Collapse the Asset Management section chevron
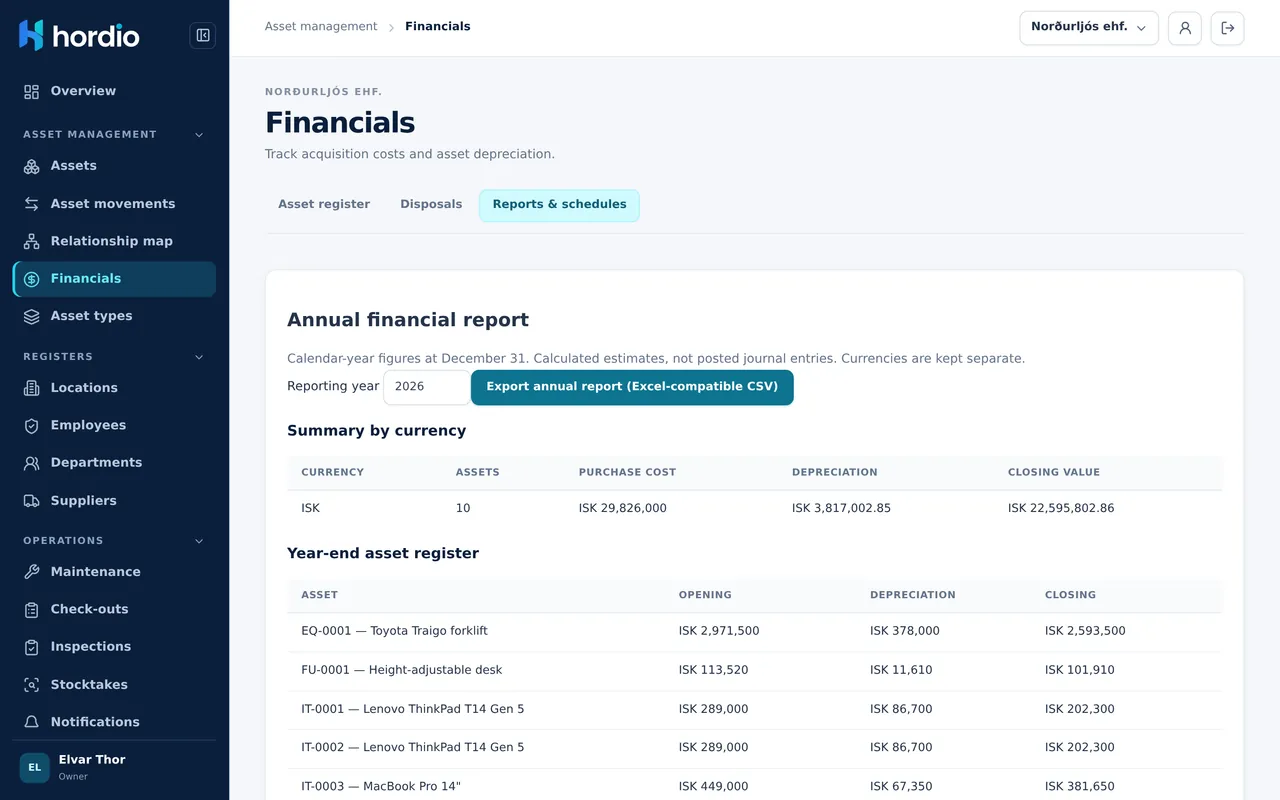1280x800 pixels. pyautogui.click(x=199, y=135)
